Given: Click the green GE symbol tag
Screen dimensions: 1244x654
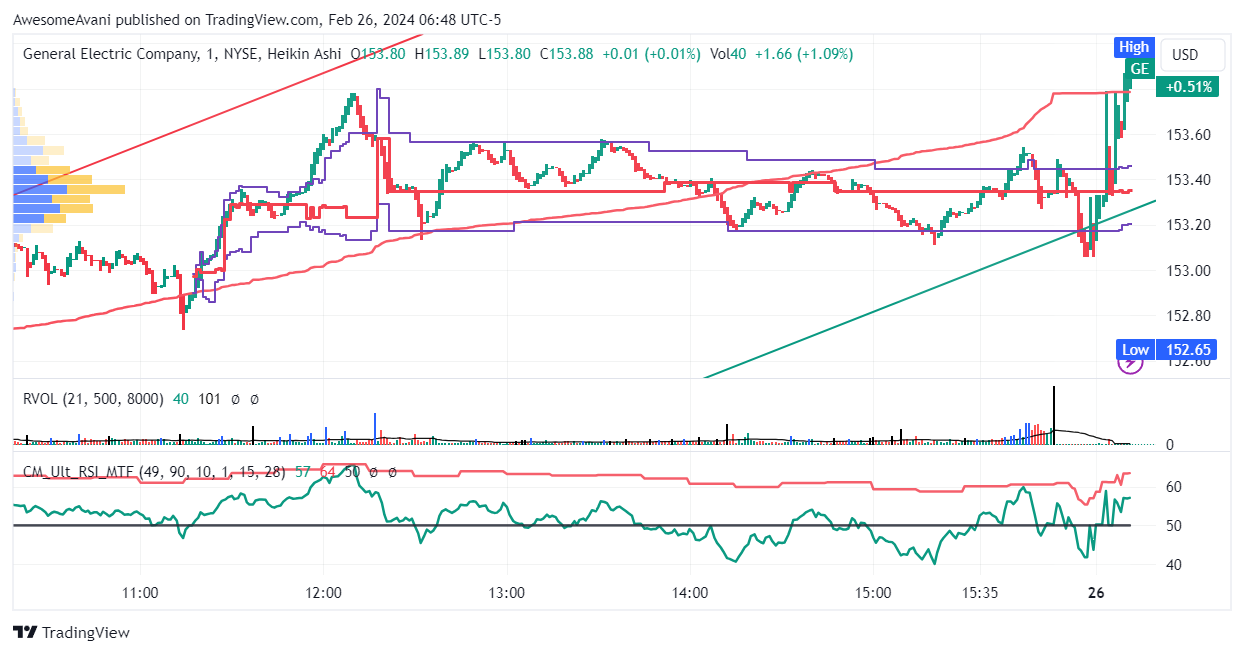Looking at the screenshot, I should click(1139, 68).
